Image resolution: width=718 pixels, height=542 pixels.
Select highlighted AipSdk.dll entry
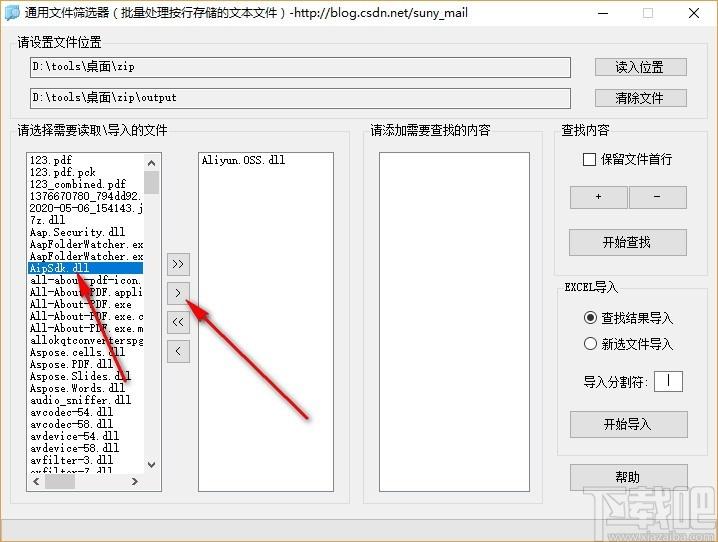pyautogui.click(x=86, y=268)
